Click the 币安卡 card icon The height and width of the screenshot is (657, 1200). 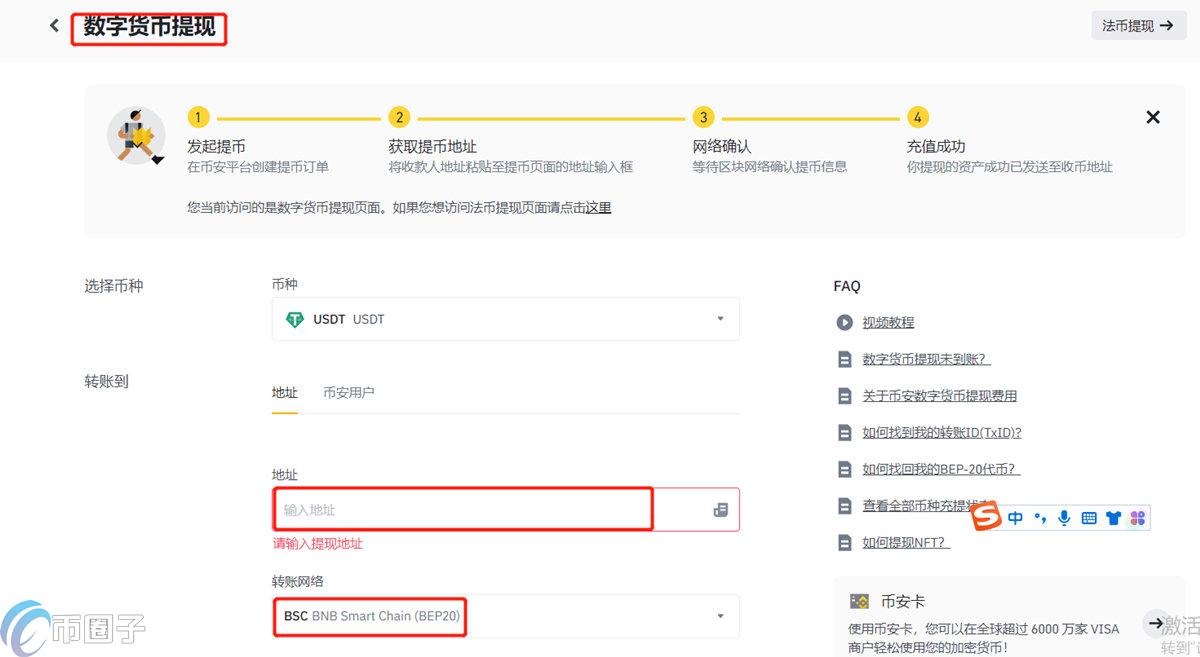coord(859,601)
